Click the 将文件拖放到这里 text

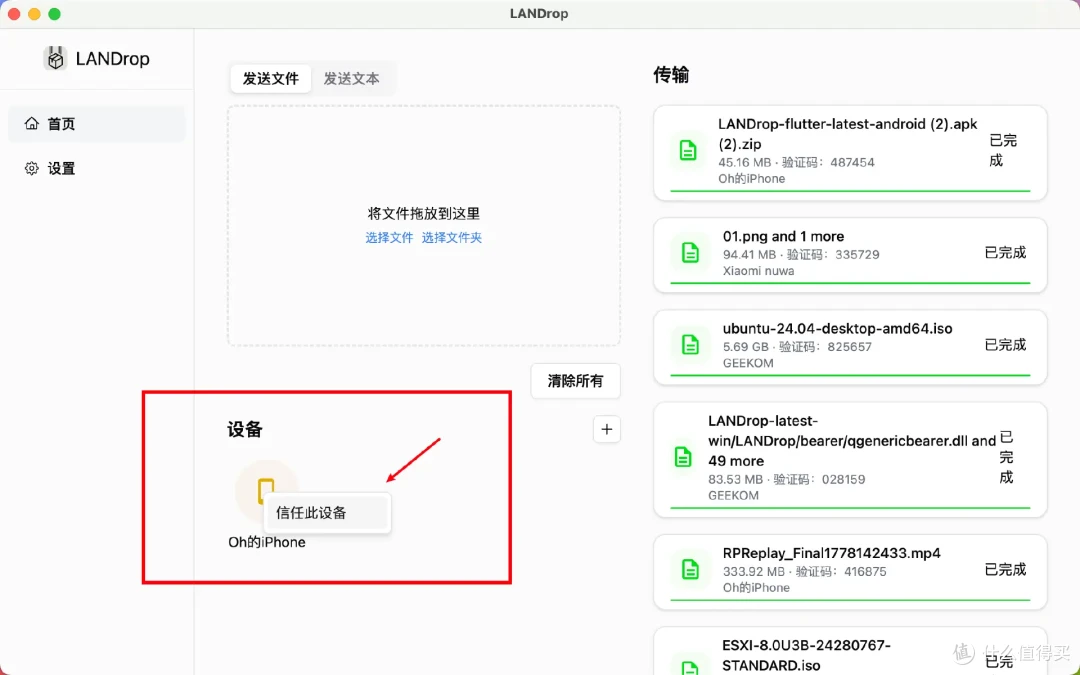tap(424, 214)
